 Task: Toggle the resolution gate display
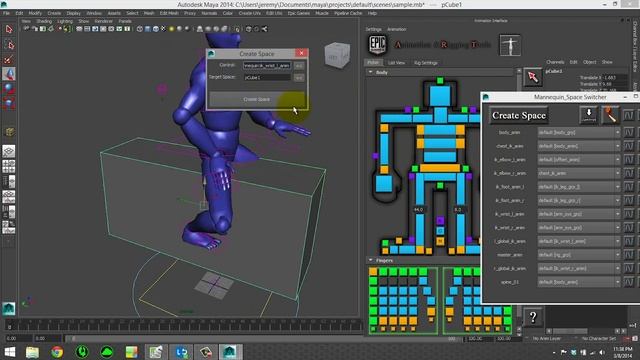pyautogui.click(x=95, y=29)
